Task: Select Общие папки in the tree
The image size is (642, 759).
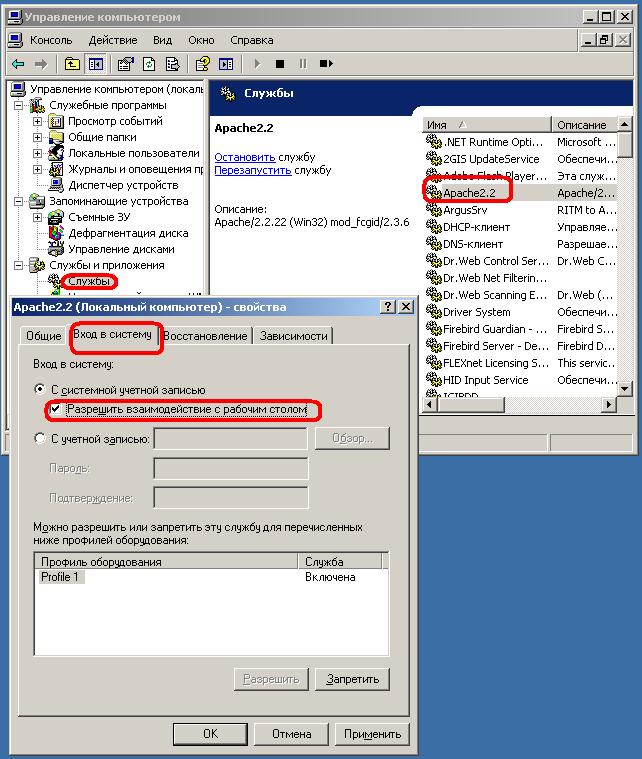Action: (x=102, y=137)
